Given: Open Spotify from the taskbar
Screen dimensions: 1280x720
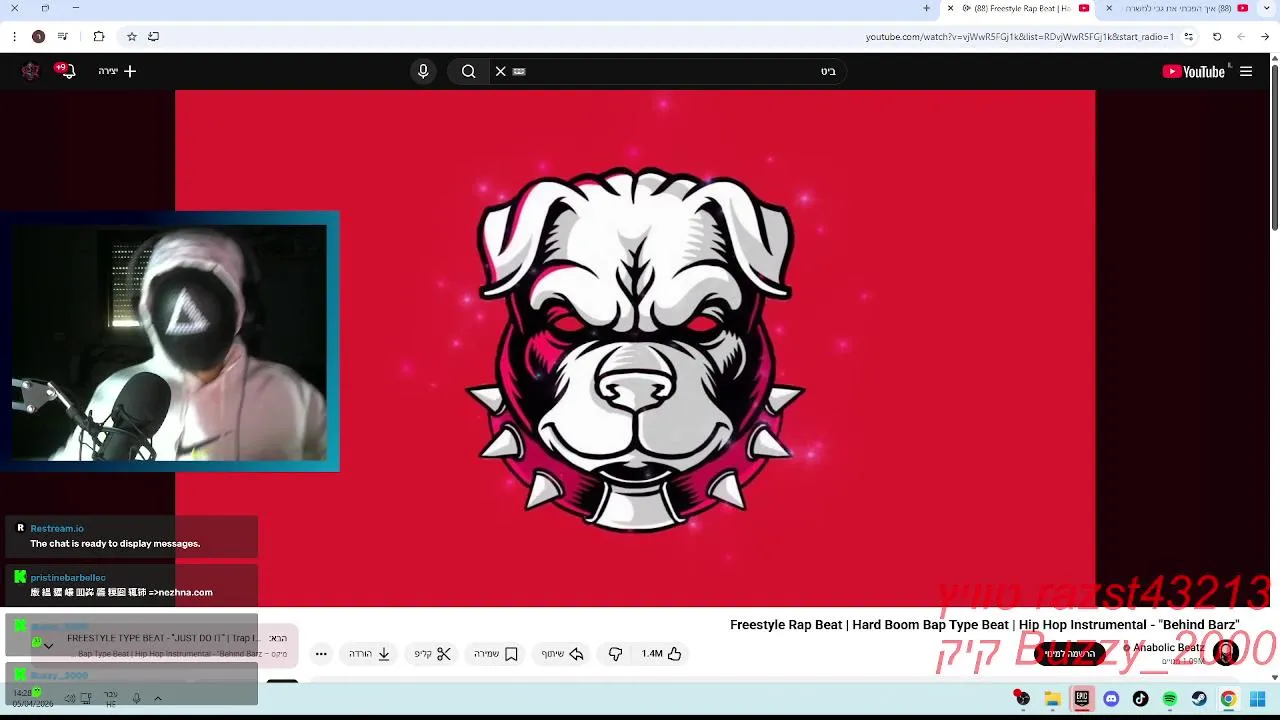Looking at the screenshot, I should pyautogui.click(x=1170, y=699).
